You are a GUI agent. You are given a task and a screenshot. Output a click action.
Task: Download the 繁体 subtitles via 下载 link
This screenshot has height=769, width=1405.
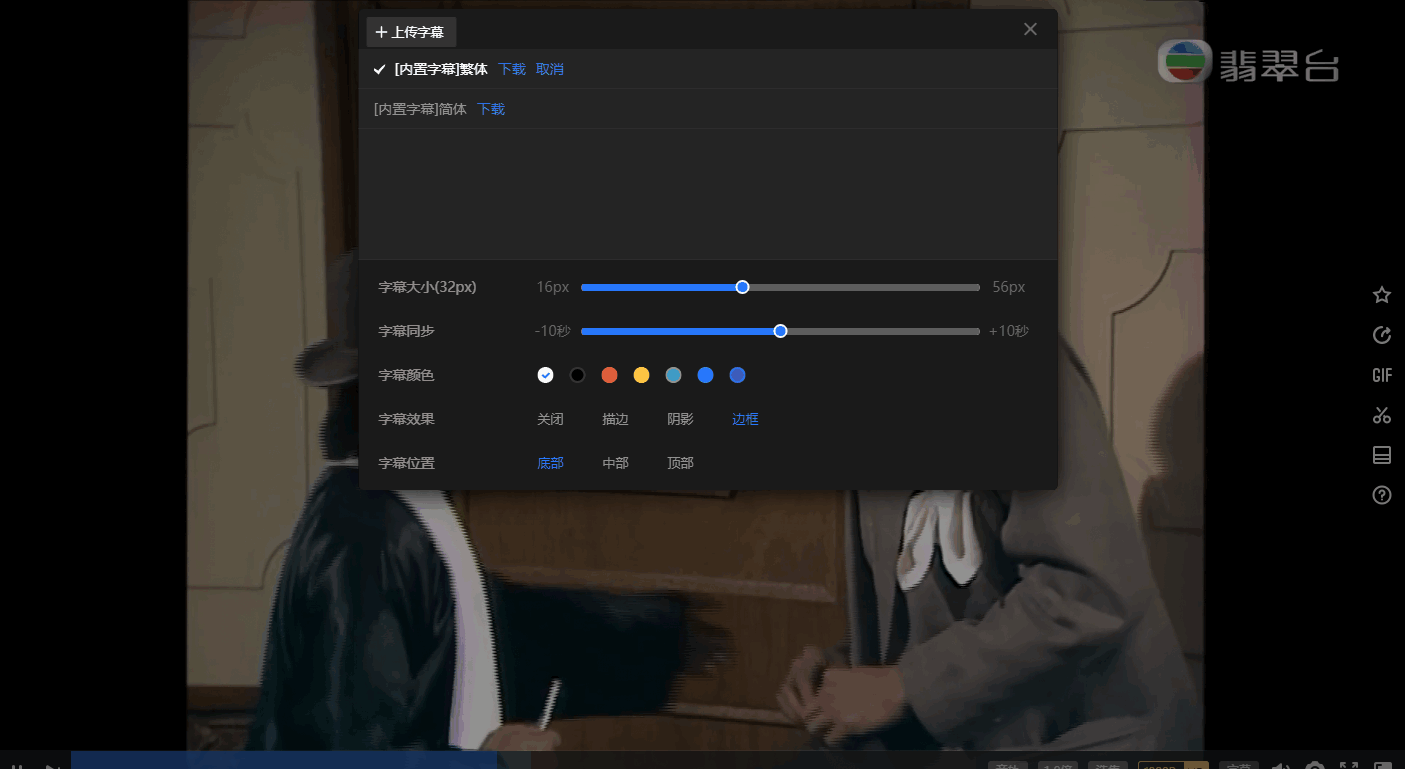[511, 68]
